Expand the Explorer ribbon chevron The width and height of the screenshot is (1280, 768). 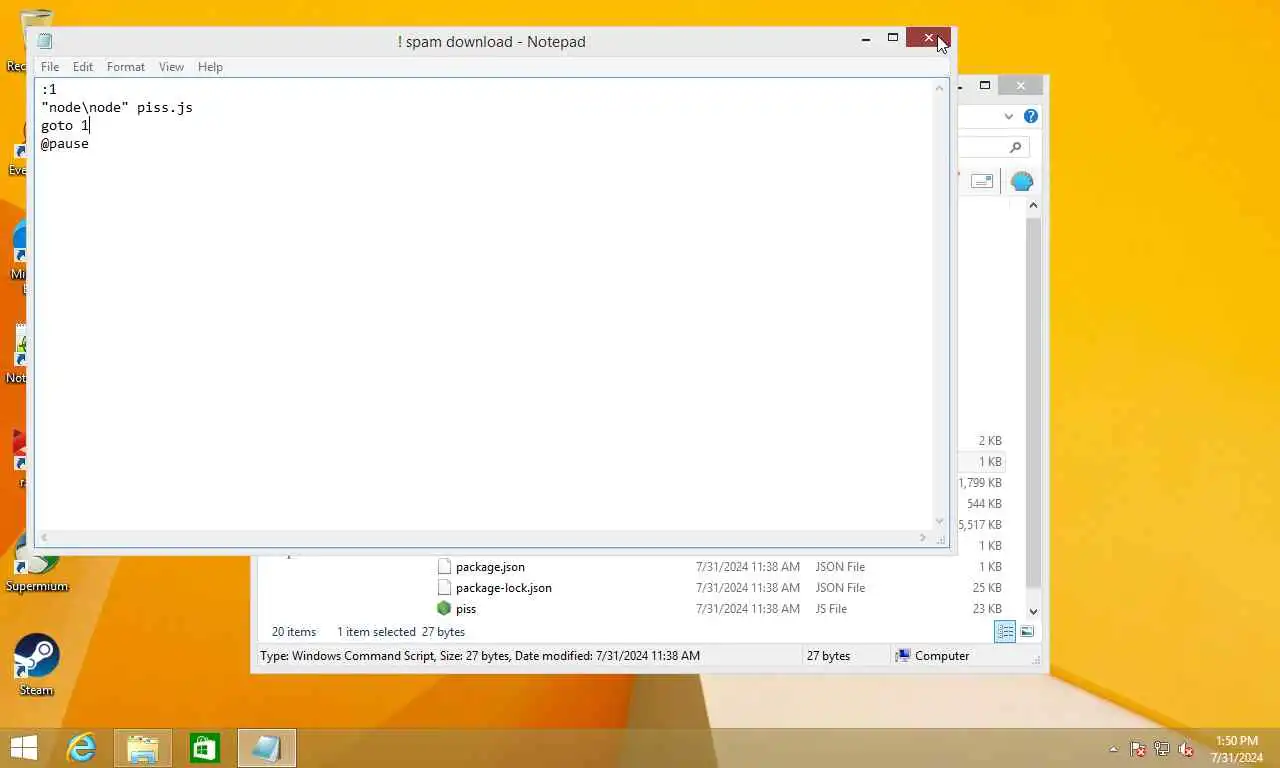pos(1009,116)
